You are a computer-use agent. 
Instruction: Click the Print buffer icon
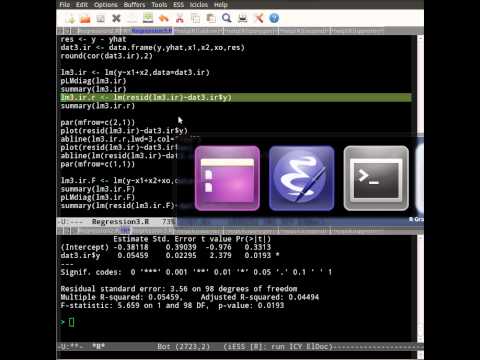click(243, 18)
